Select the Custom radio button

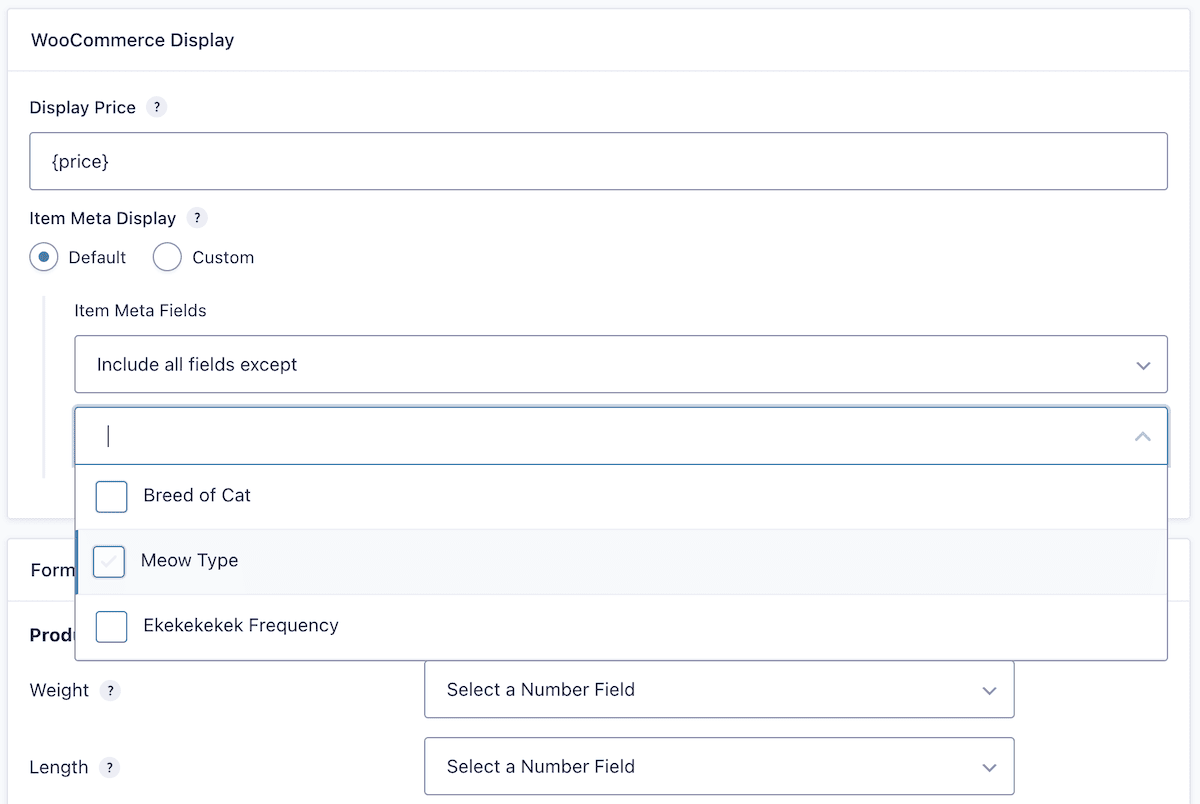(x=167, y=257)
